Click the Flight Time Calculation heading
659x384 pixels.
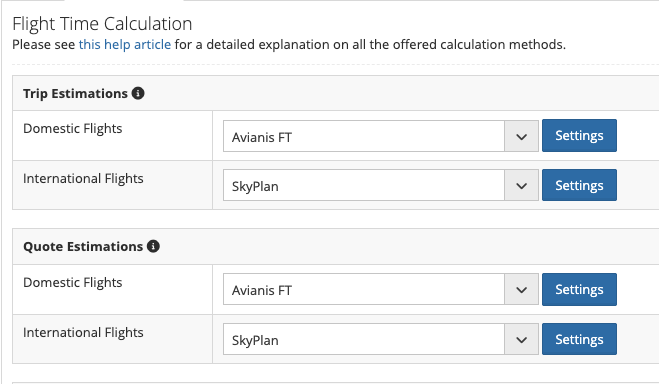point(102,24)
